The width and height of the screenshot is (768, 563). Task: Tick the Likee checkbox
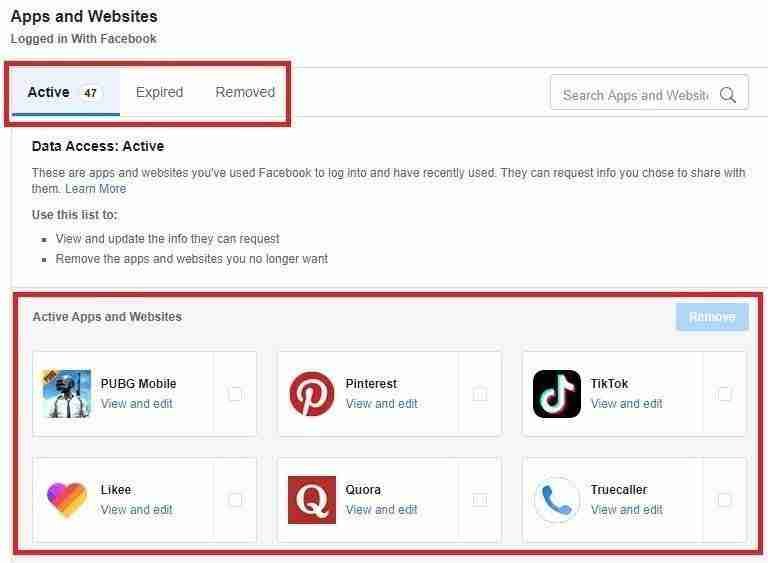(x=235, y=499)
